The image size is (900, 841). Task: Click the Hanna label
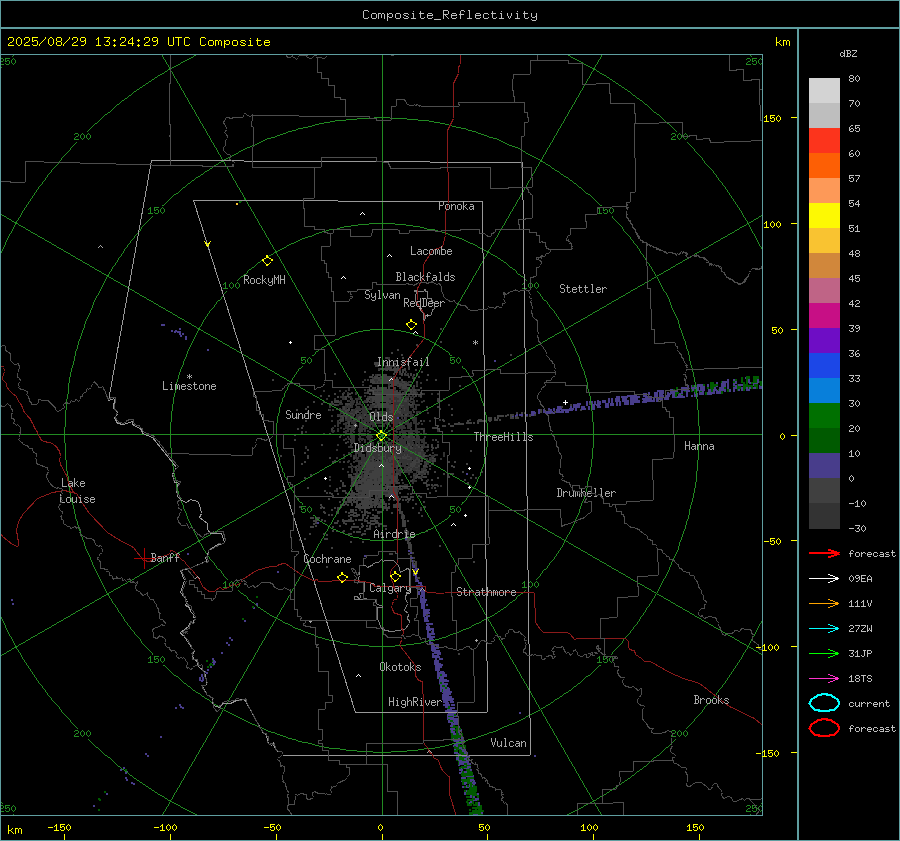point(699,446)
